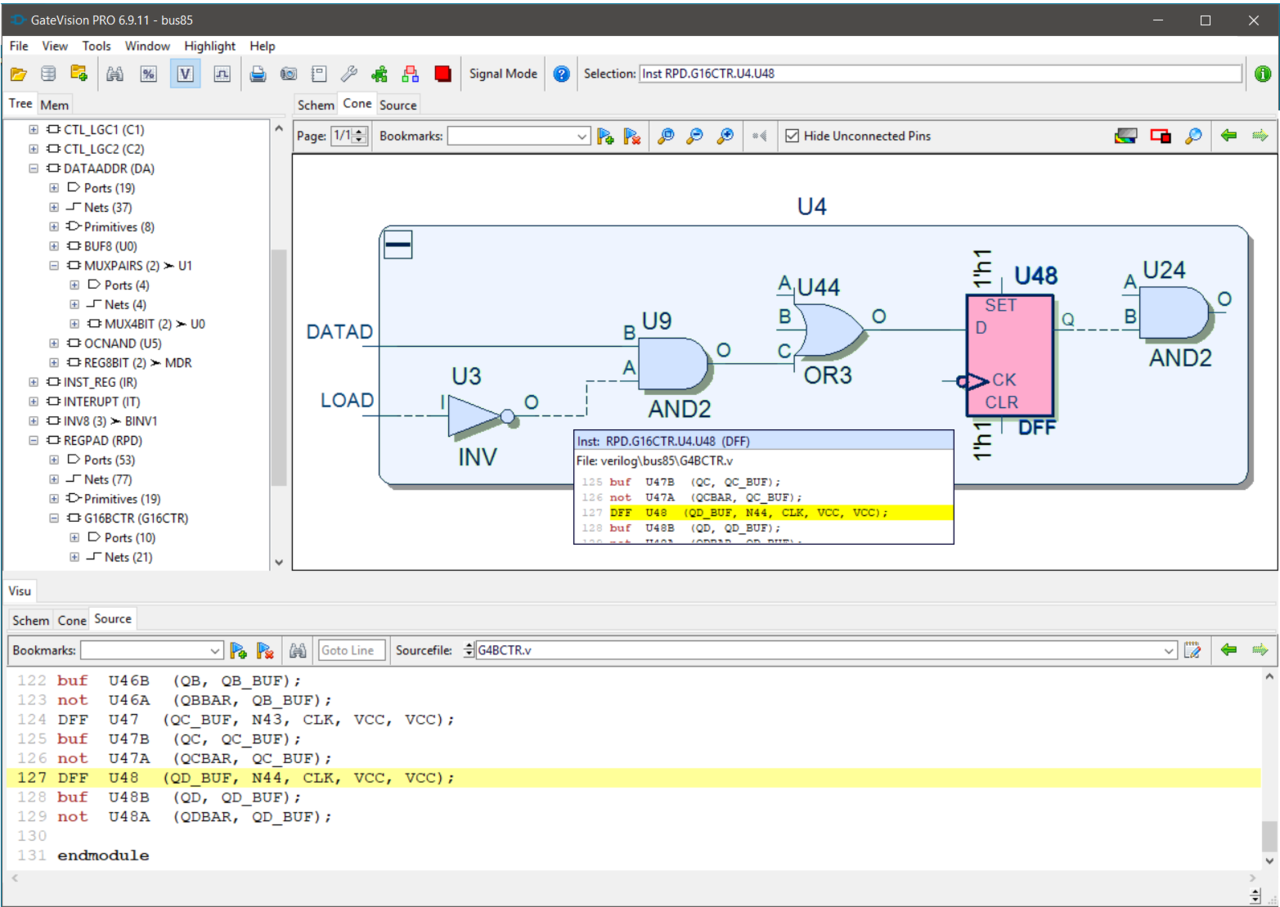Click the blue help question mark icon

point(561,74)
